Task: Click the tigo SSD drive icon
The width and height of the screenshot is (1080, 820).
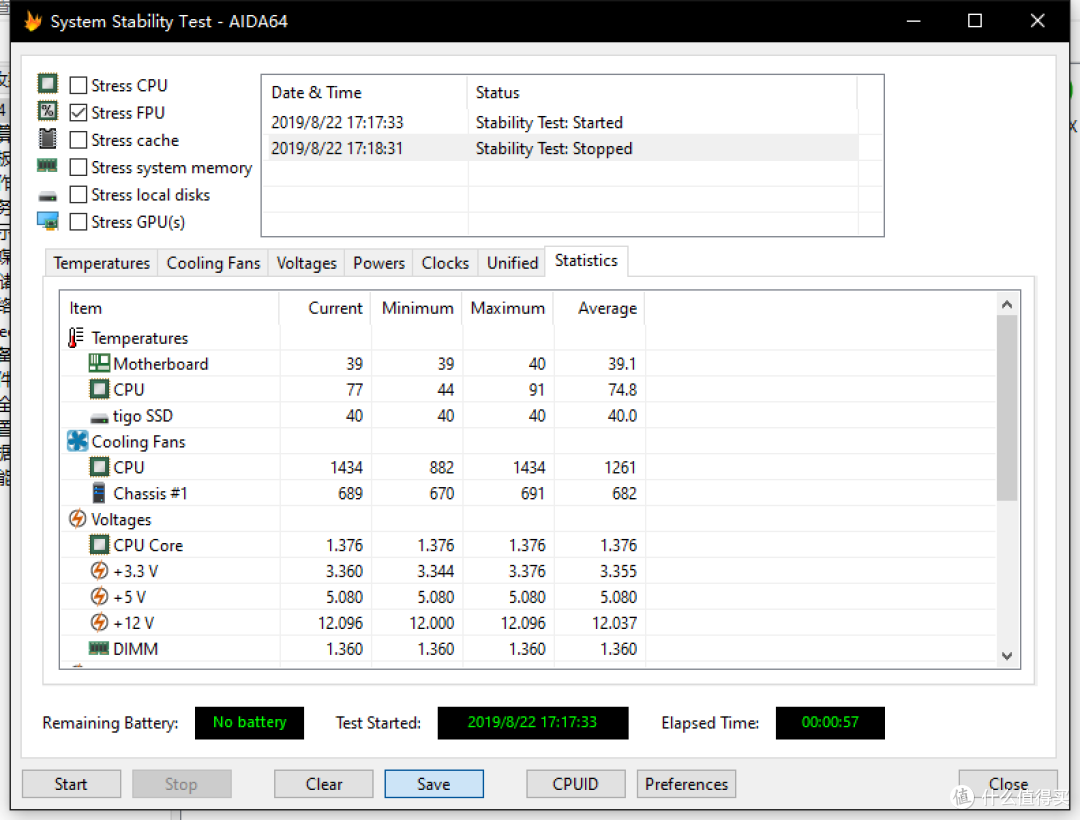Action: pyautogui.click(x=99, y=418)
